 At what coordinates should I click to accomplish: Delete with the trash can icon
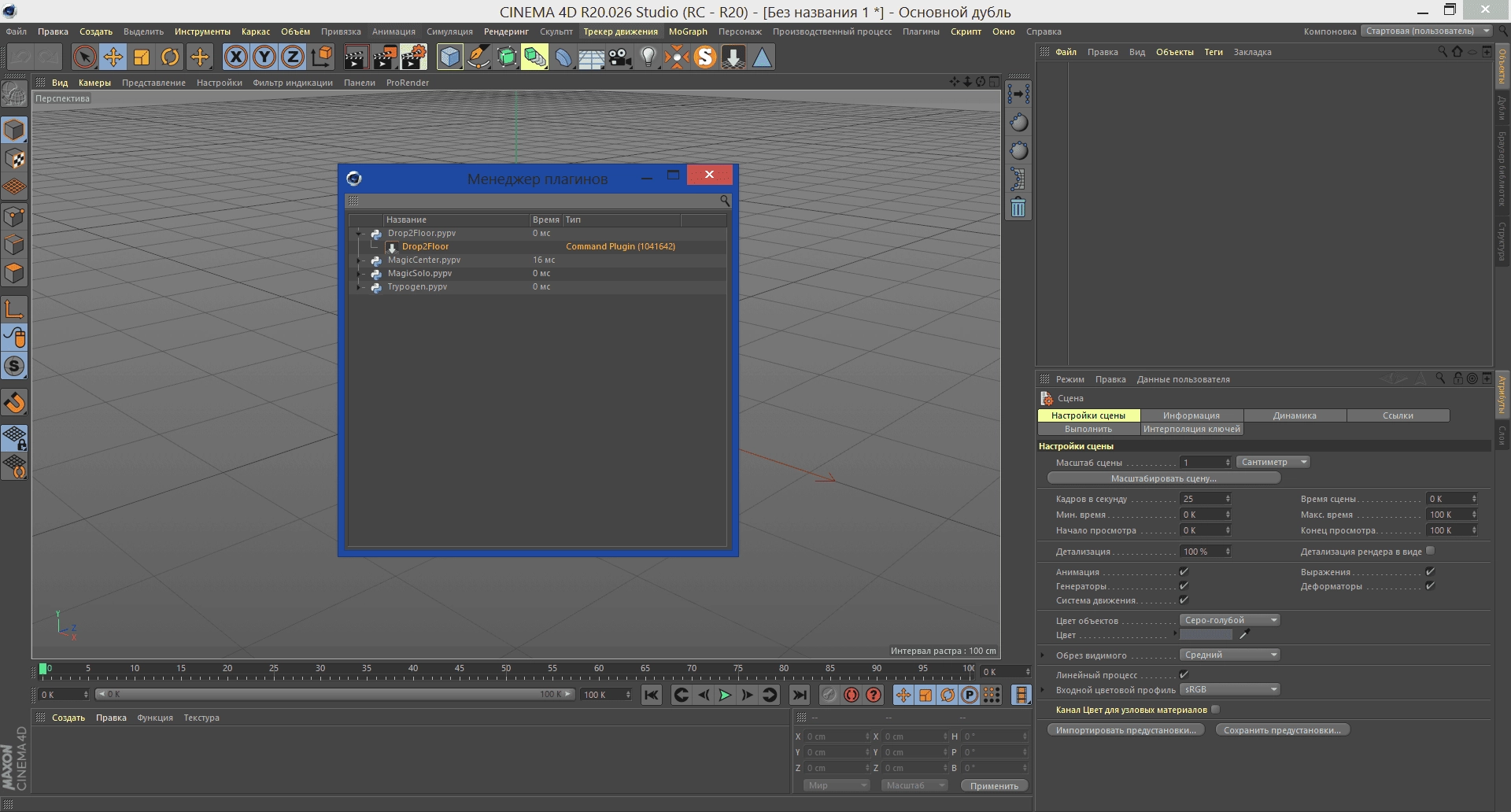click(1018, 208)
